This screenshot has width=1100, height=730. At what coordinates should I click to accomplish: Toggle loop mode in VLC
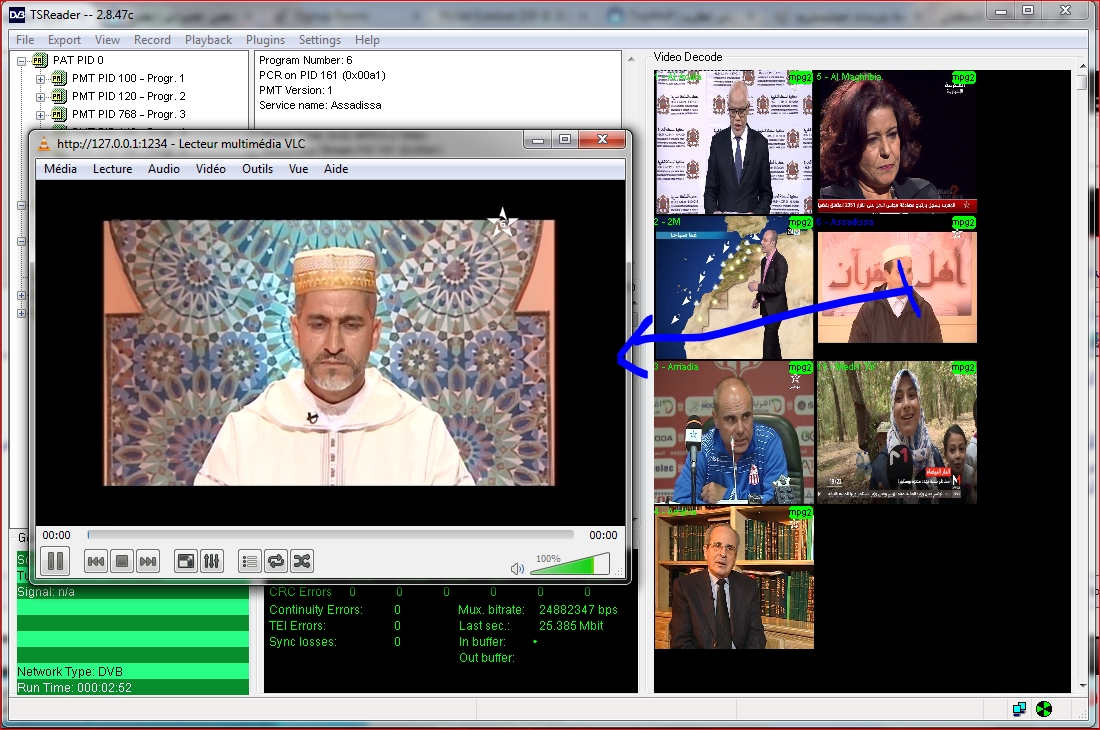click(276, 561)
